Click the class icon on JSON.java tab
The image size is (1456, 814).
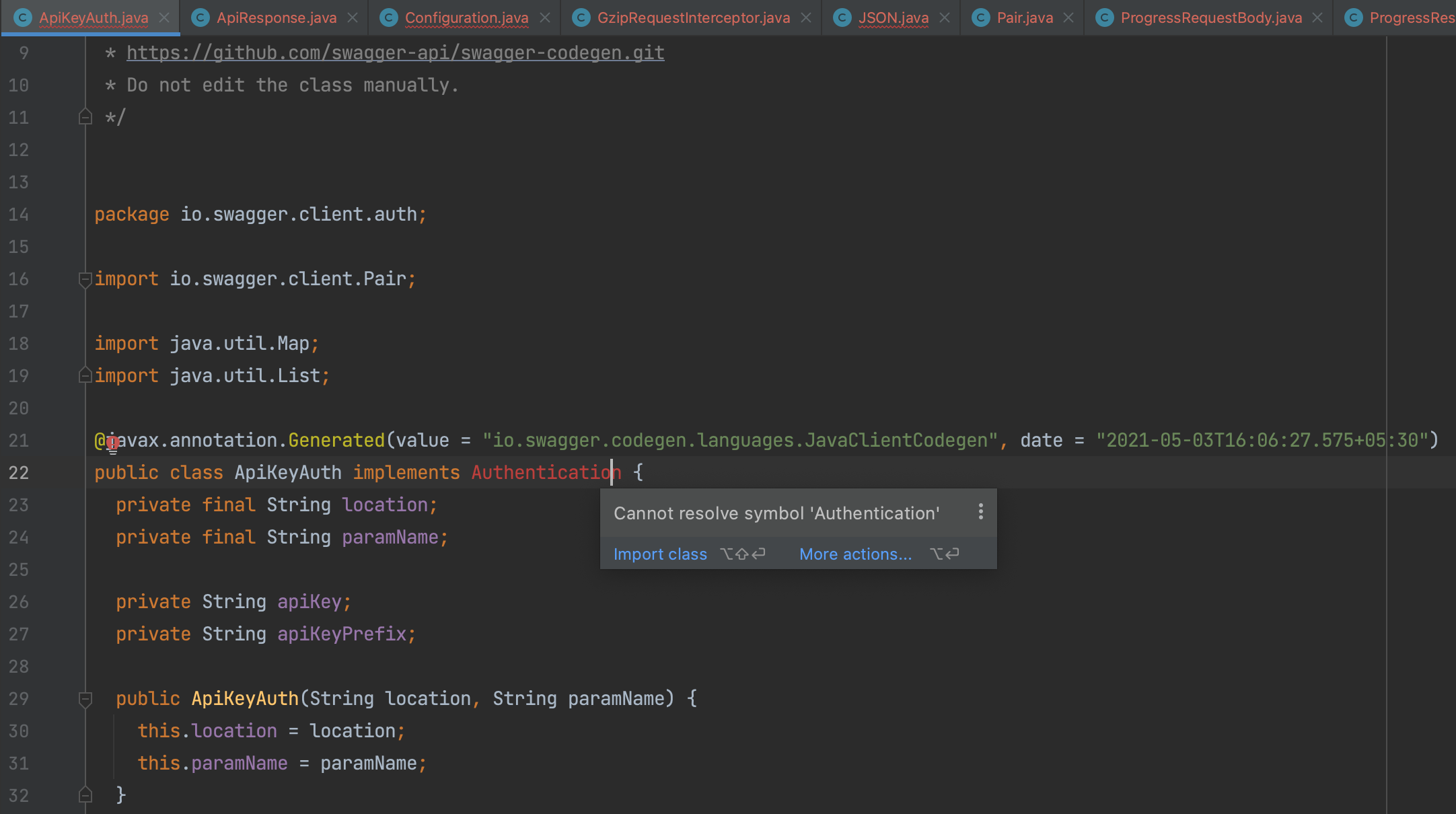click(842, 17)
